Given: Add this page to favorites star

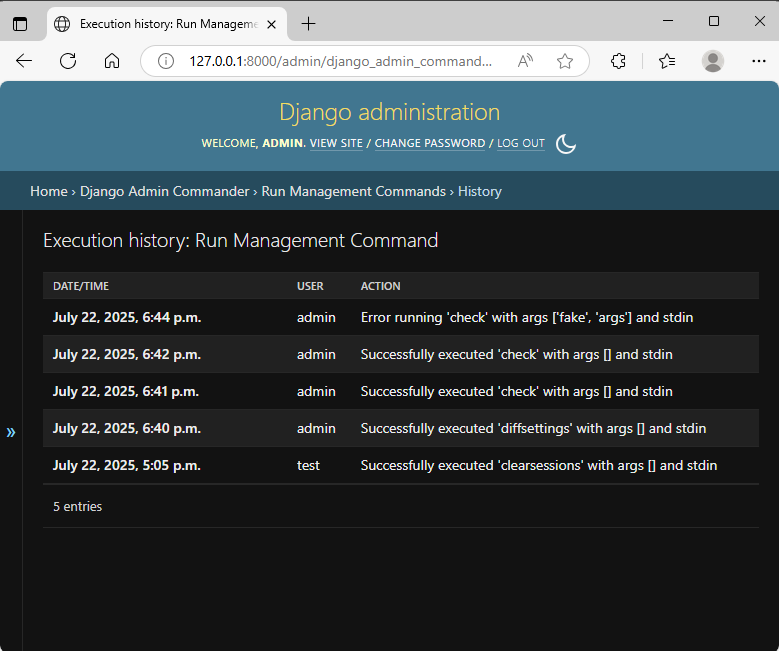Looking at the screenshot, I should (565, 61).
